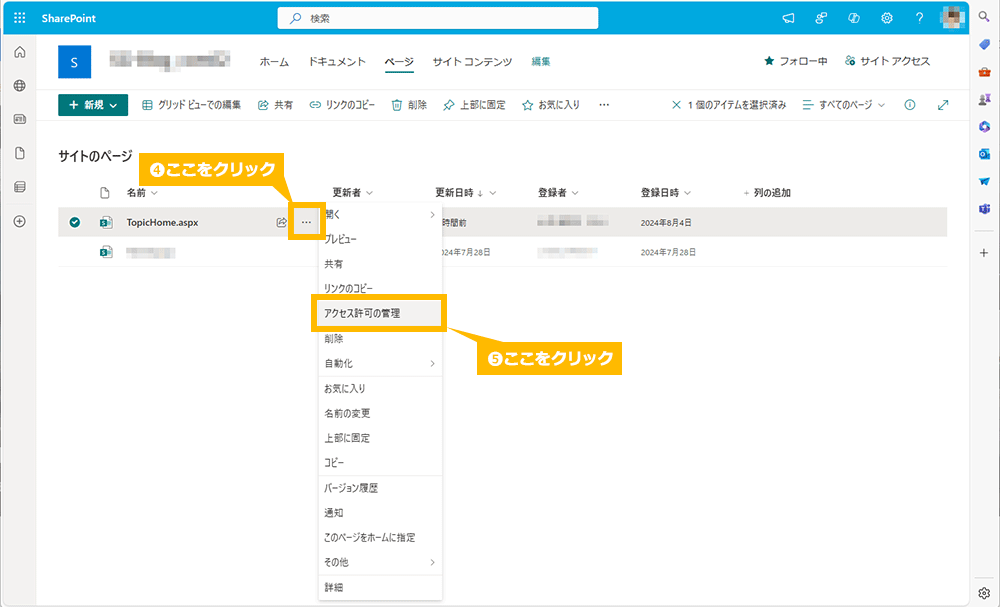The height and width of the screenshot is (607, 1000).
Task: Choose 名前の変更 in context menu
Action: coord(380,413)
